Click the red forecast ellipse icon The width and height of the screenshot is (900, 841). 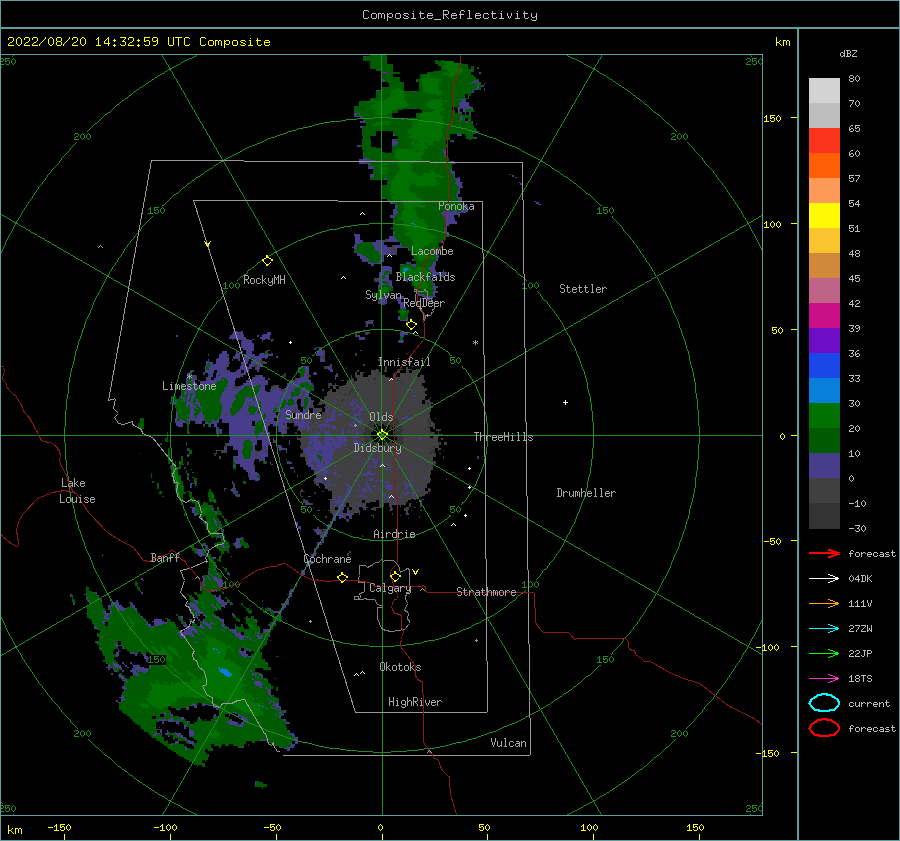click(824, 728)
